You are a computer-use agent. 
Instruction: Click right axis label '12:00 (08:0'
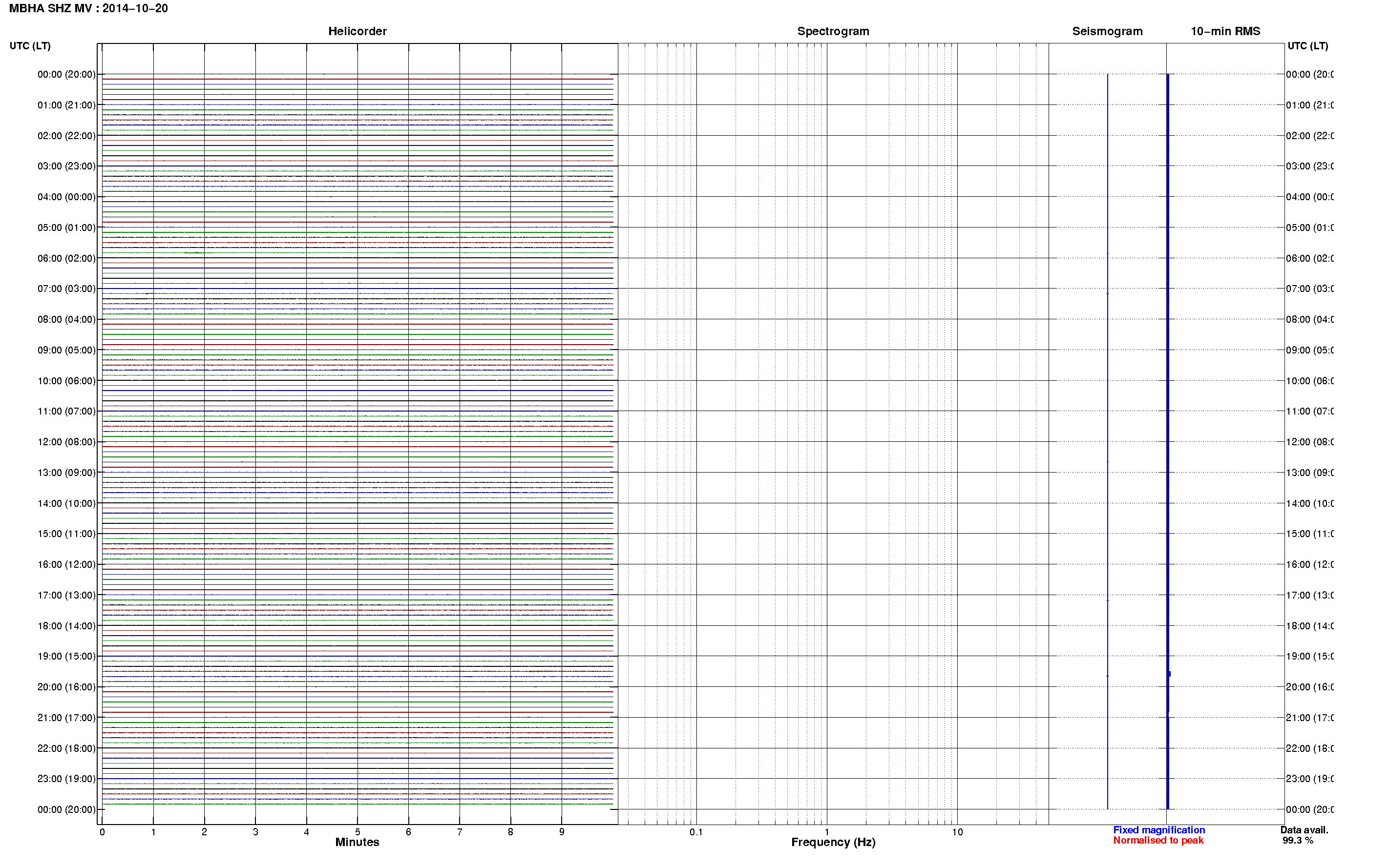pyautogui.click(x=1310, y=442)
